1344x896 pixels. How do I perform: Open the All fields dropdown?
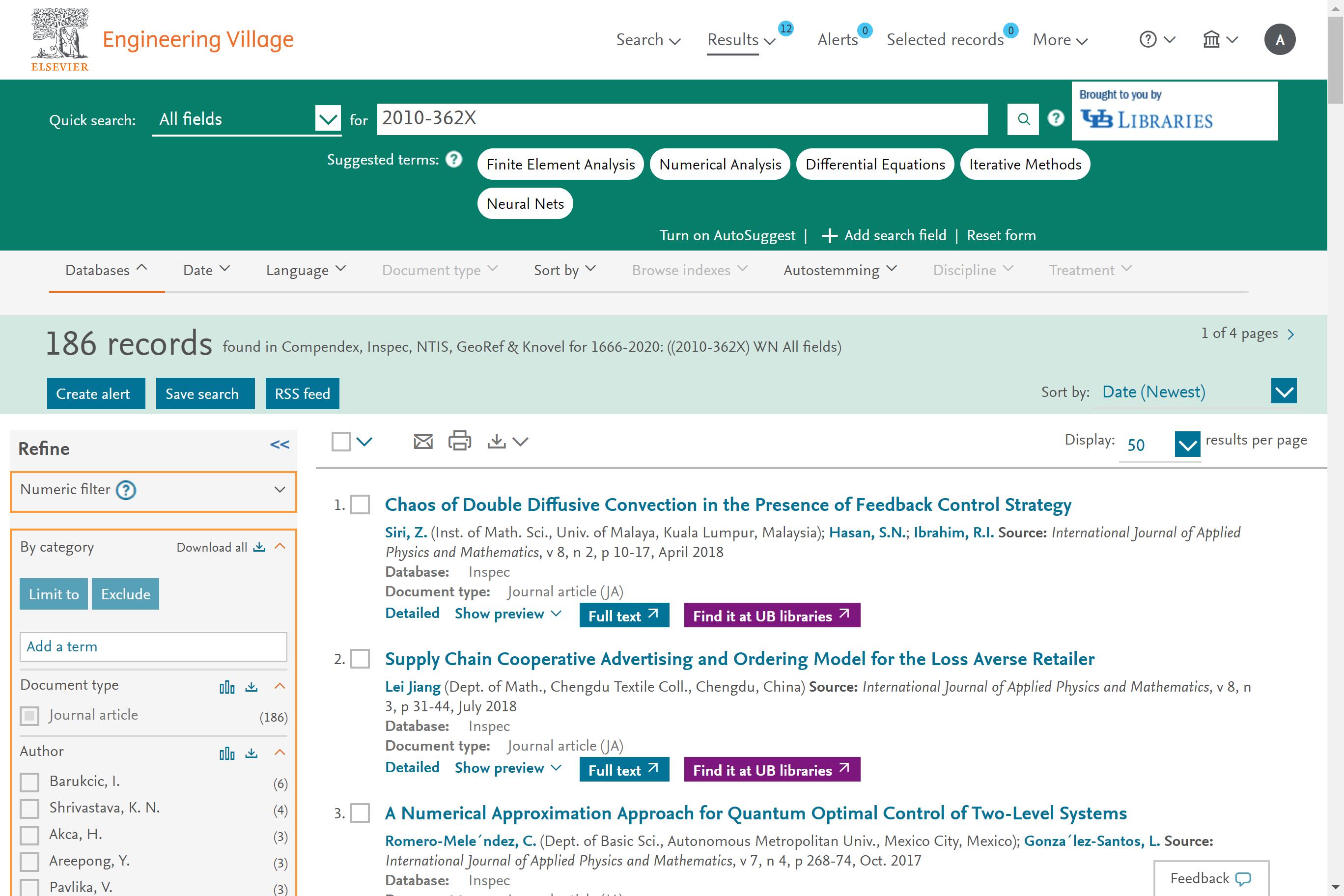pos(247,119)
